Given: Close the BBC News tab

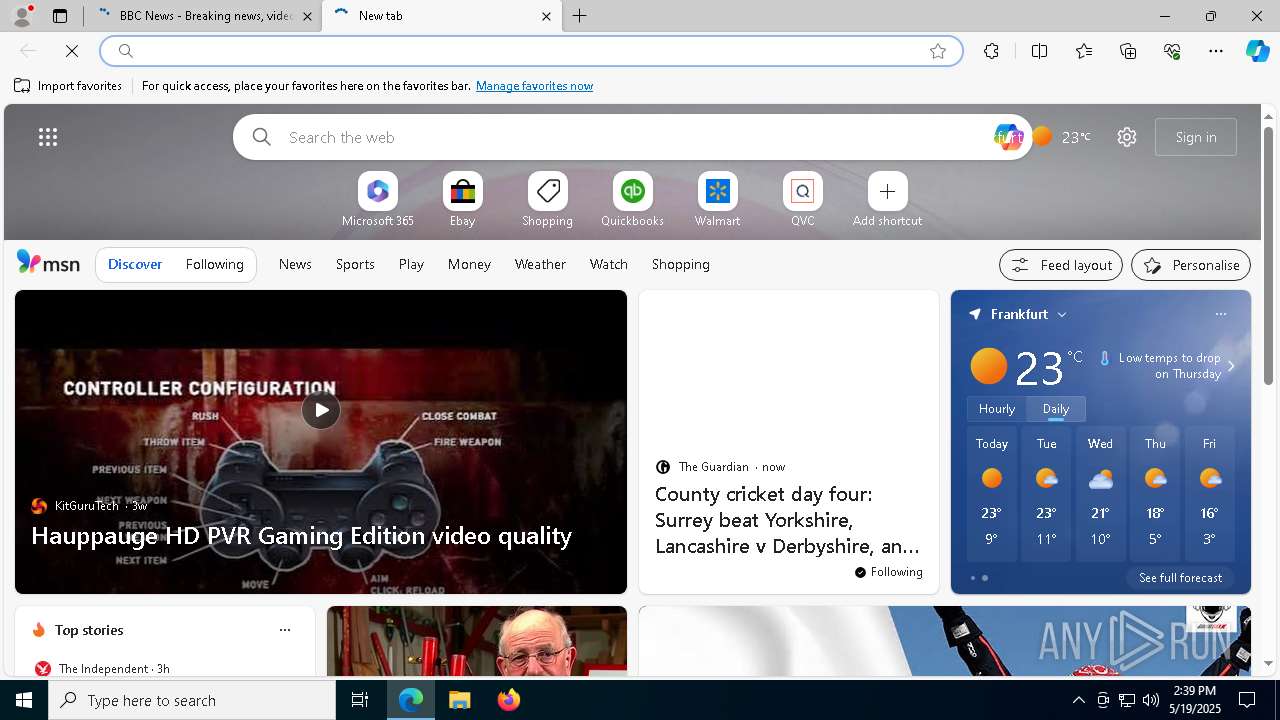Looking at the screenshot, I should click(307, 16).
